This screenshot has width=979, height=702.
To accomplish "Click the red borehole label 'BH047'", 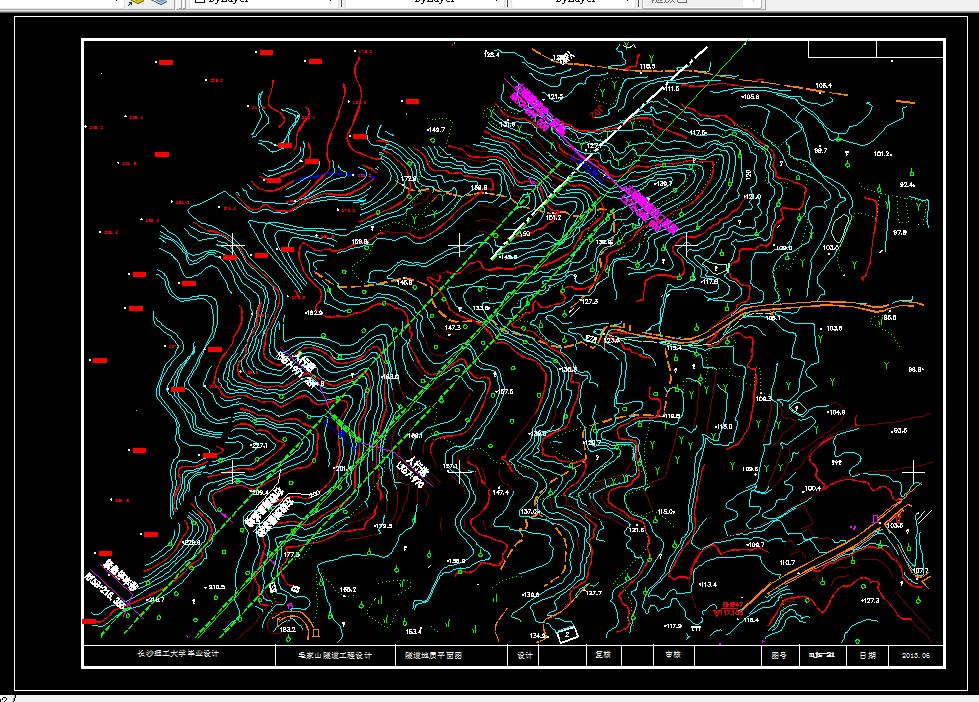I will pos(732,605).
